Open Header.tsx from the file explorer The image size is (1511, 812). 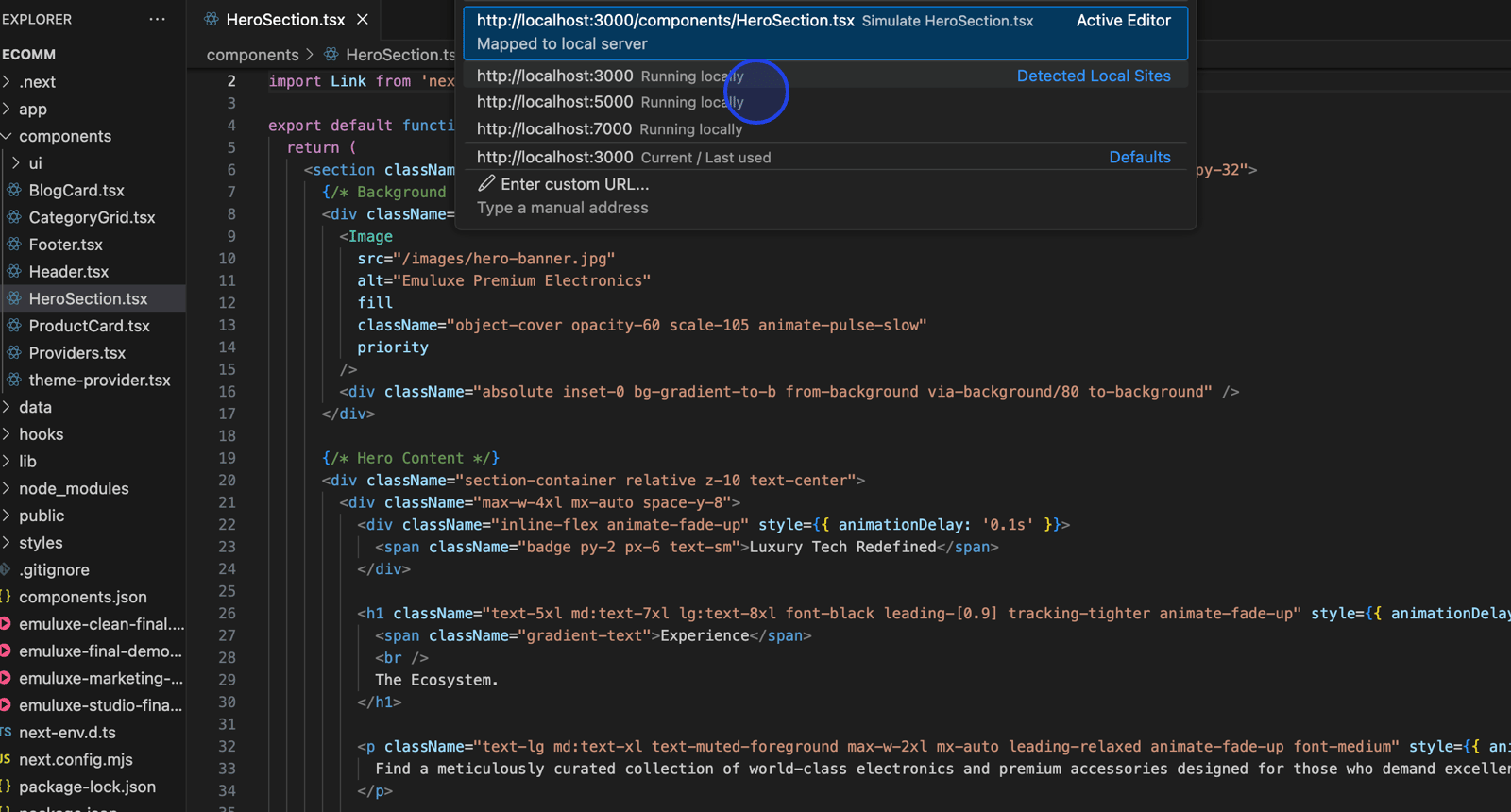click(x=68, y=272)
